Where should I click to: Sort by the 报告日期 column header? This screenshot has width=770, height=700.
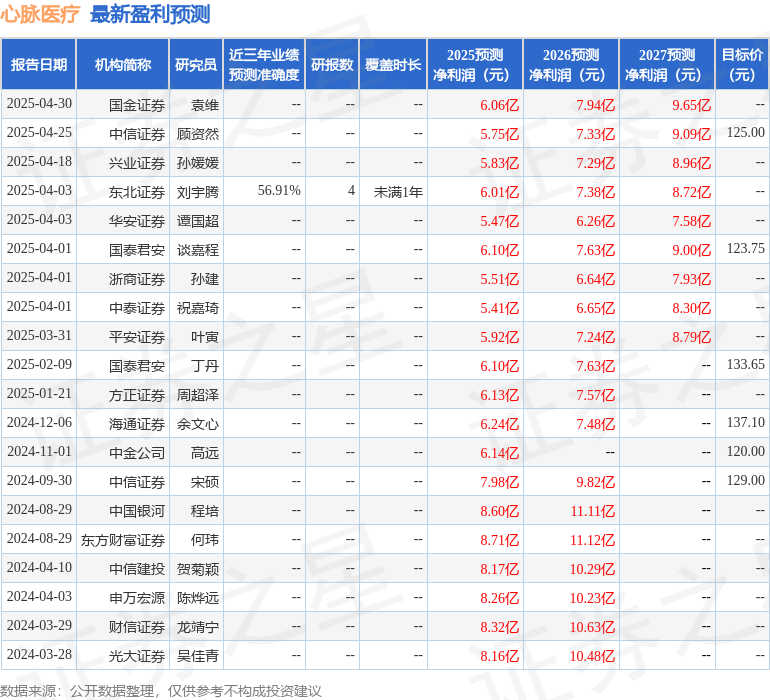[39, 64]
